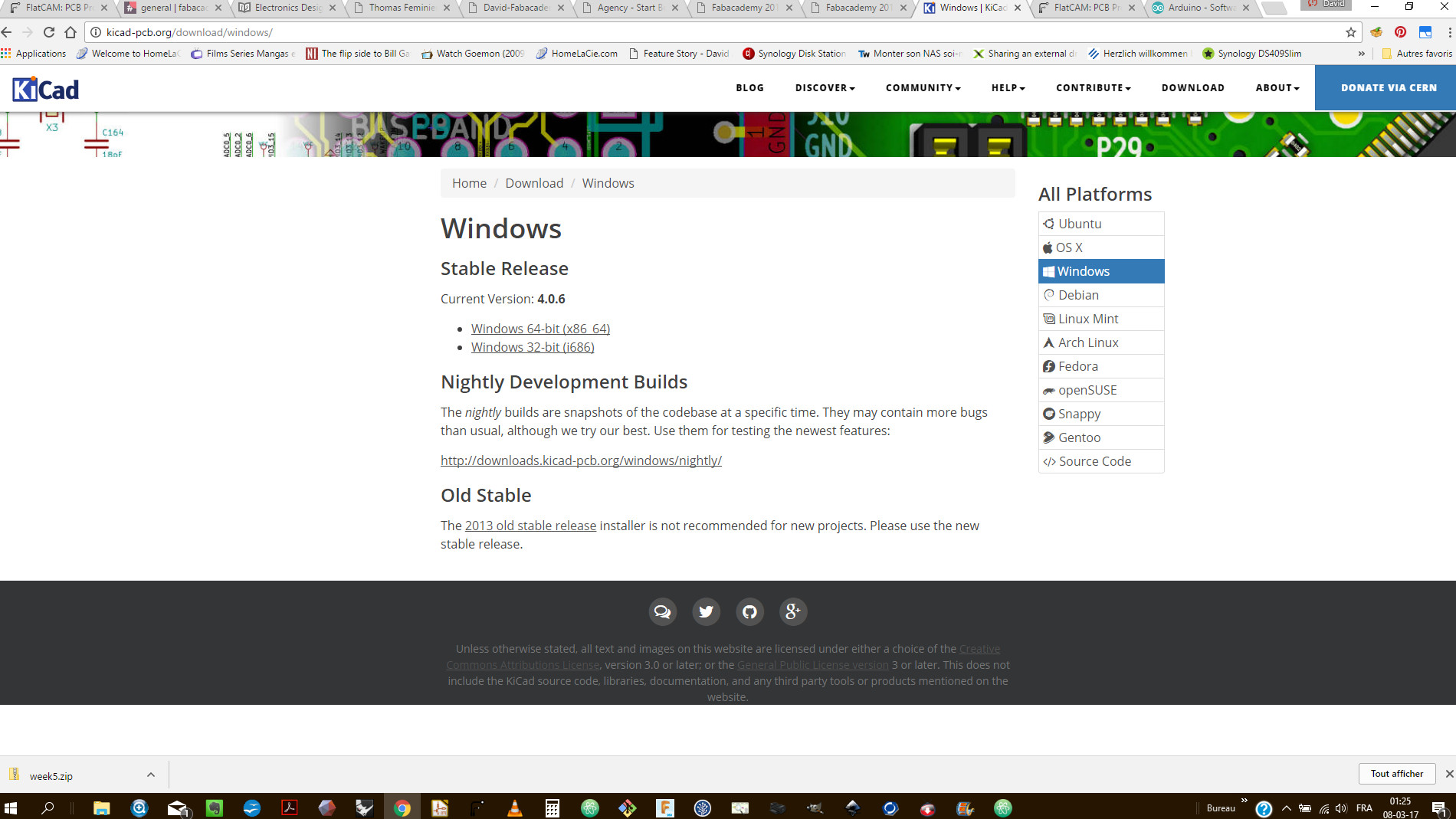Open the action center notification icon

pos(1438,808)
